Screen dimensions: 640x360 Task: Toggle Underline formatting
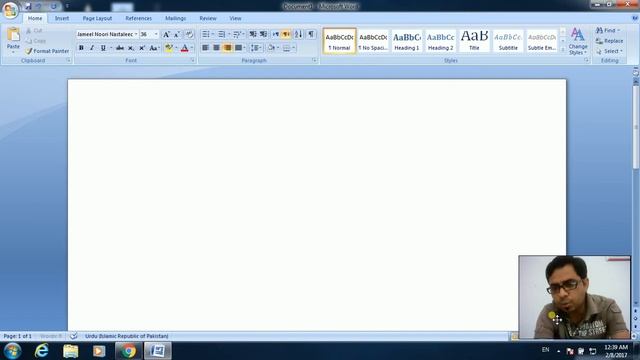click(103, 48)
